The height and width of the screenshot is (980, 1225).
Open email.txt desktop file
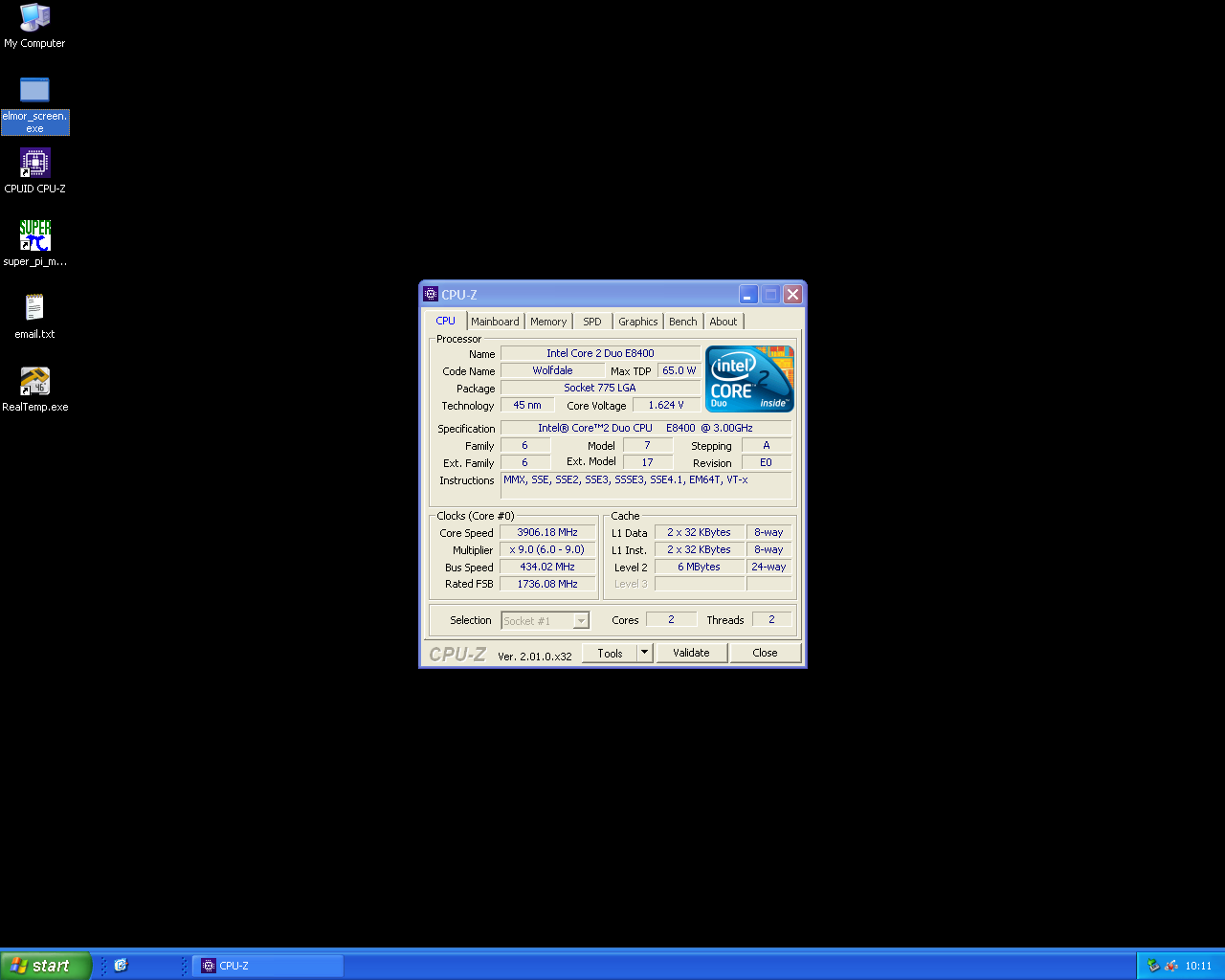[x=34, y=317]
